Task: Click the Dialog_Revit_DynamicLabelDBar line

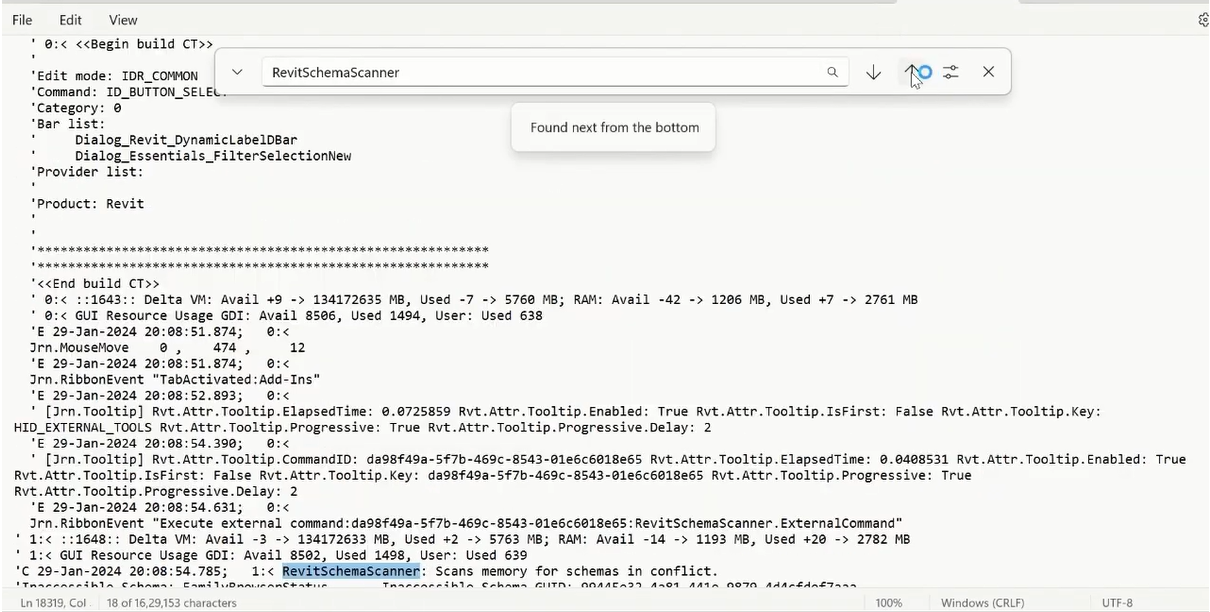Action: click(186, 140)
